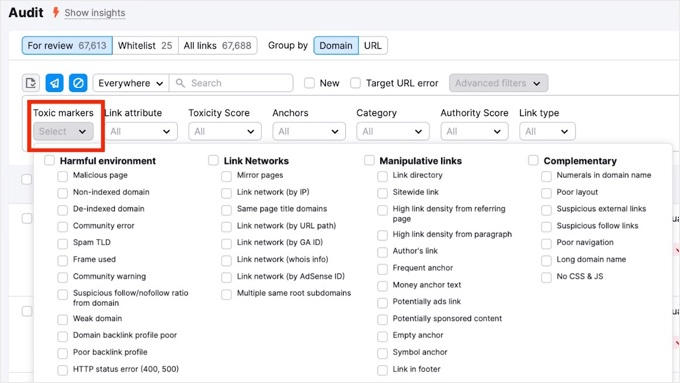Group by URL

tap(373, 46)
